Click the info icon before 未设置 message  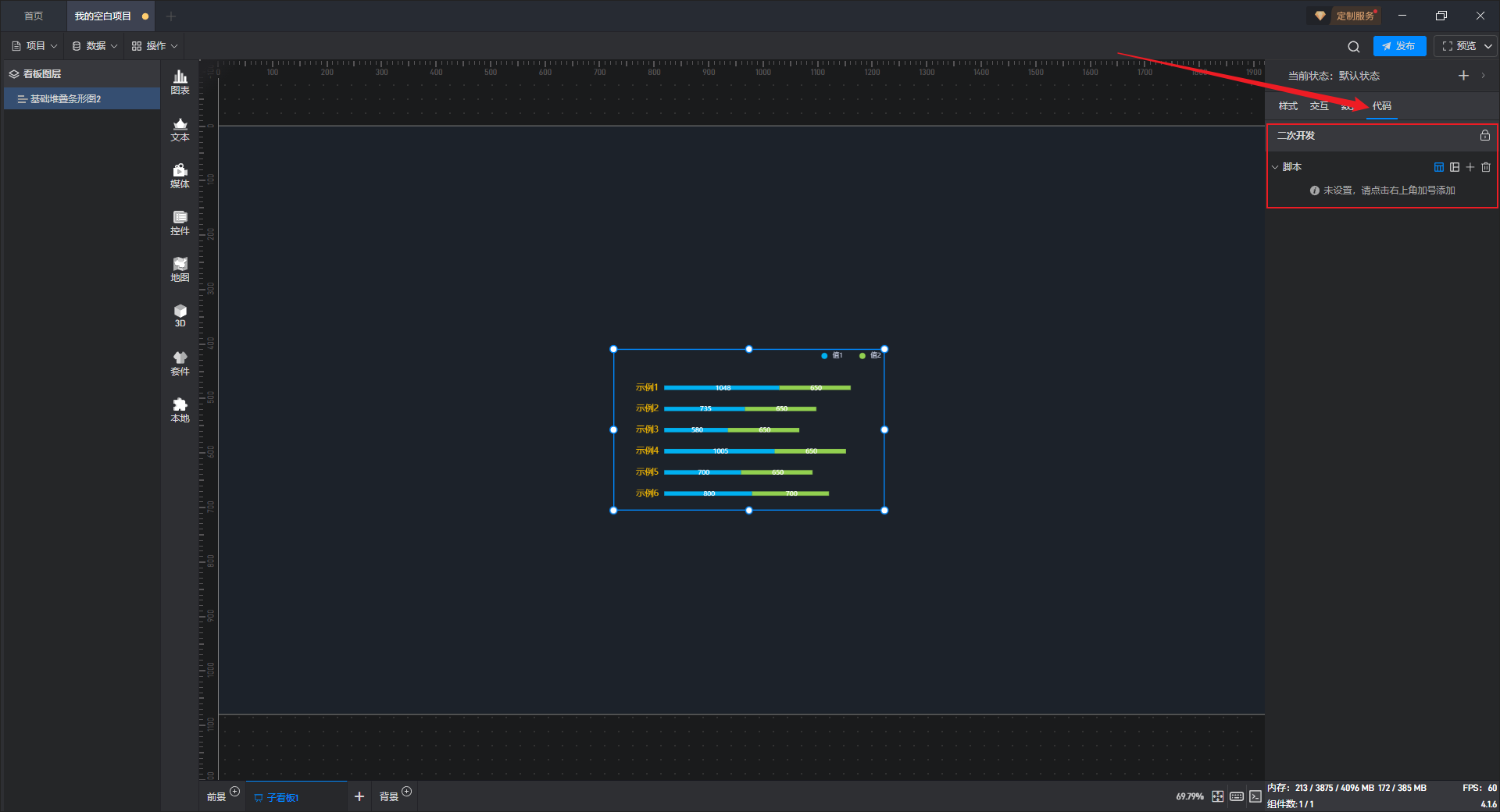pos(1315,191)
